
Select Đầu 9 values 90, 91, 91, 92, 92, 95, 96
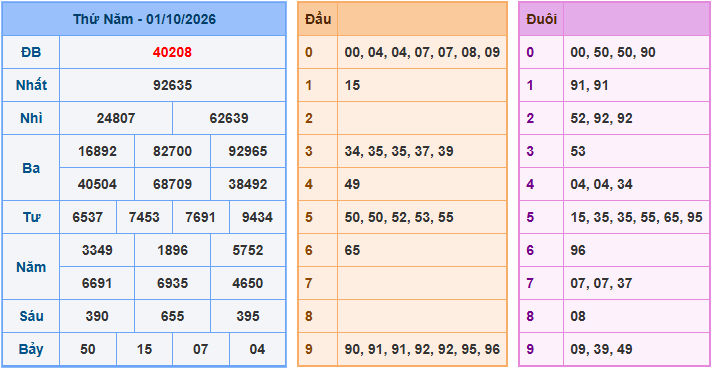tap(422, 349)
